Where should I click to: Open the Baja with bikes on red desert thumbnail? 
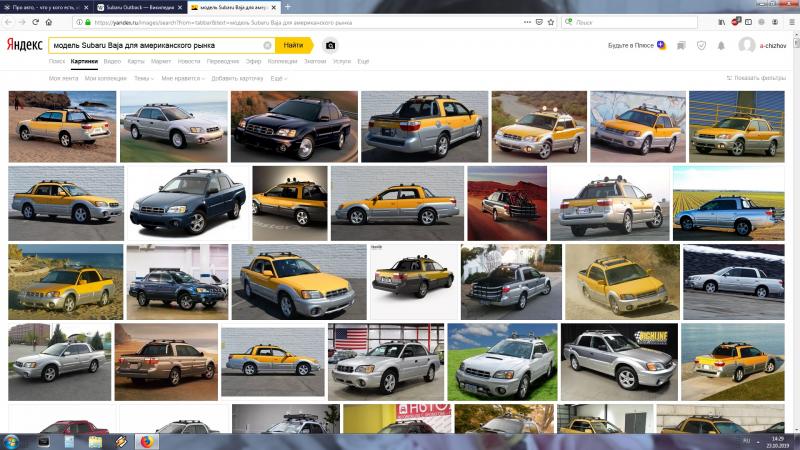pyautogui.click(x=507, y=203)
